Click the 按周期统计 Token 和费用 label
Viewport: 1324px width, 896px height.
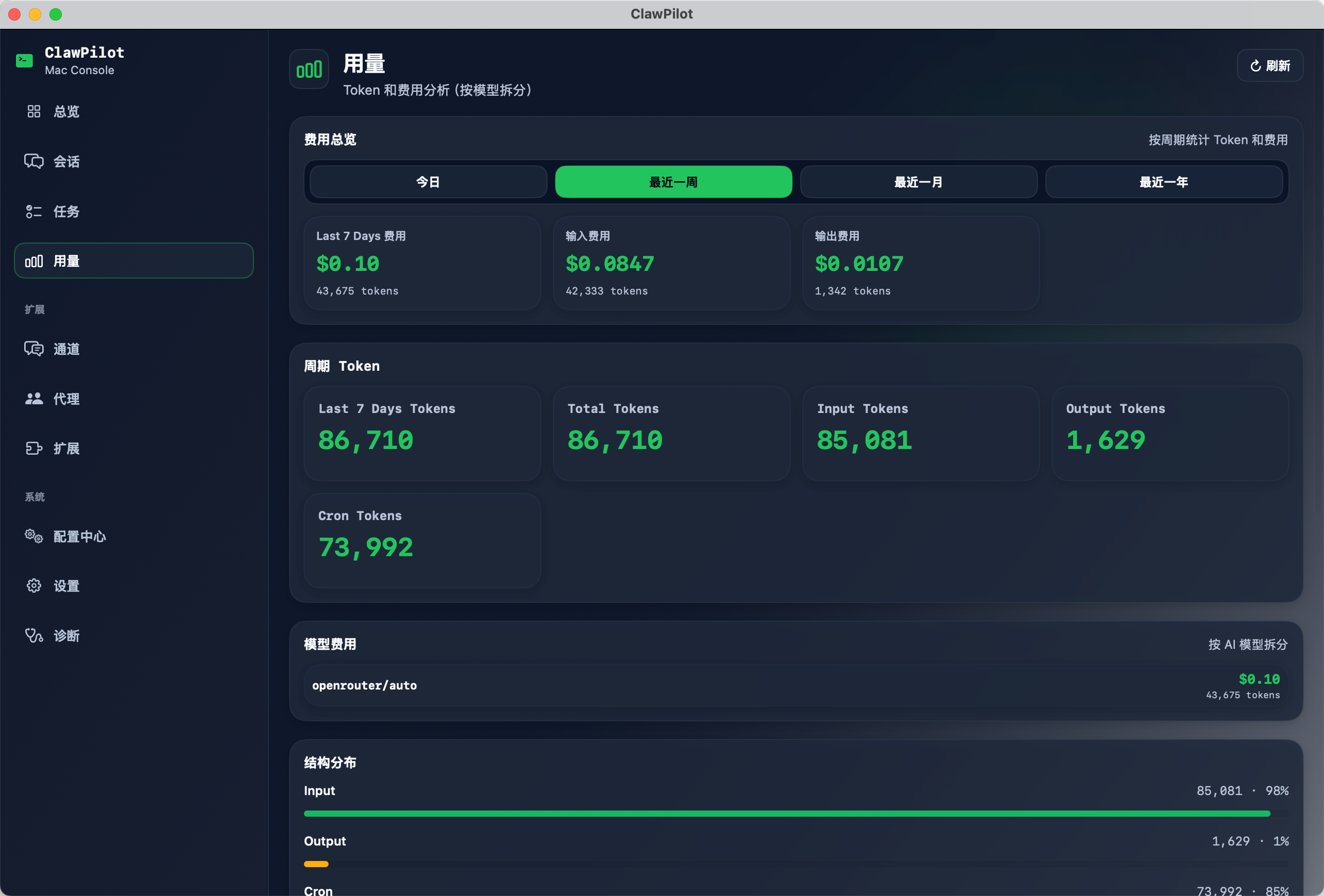(x=1217, y=140)
